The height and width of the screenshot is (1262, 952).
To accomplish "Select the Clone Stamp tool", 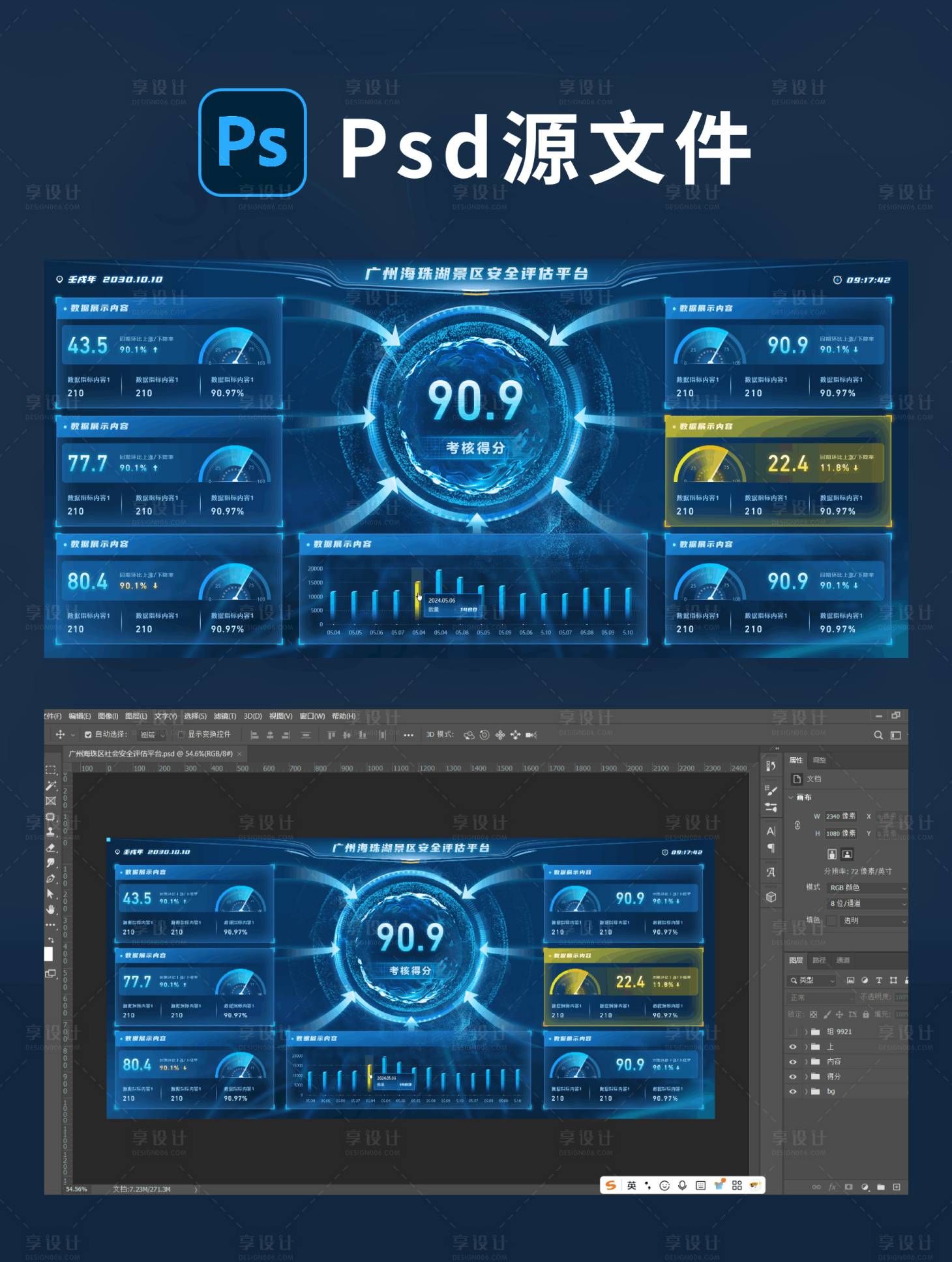I will [x=51, y=832].
